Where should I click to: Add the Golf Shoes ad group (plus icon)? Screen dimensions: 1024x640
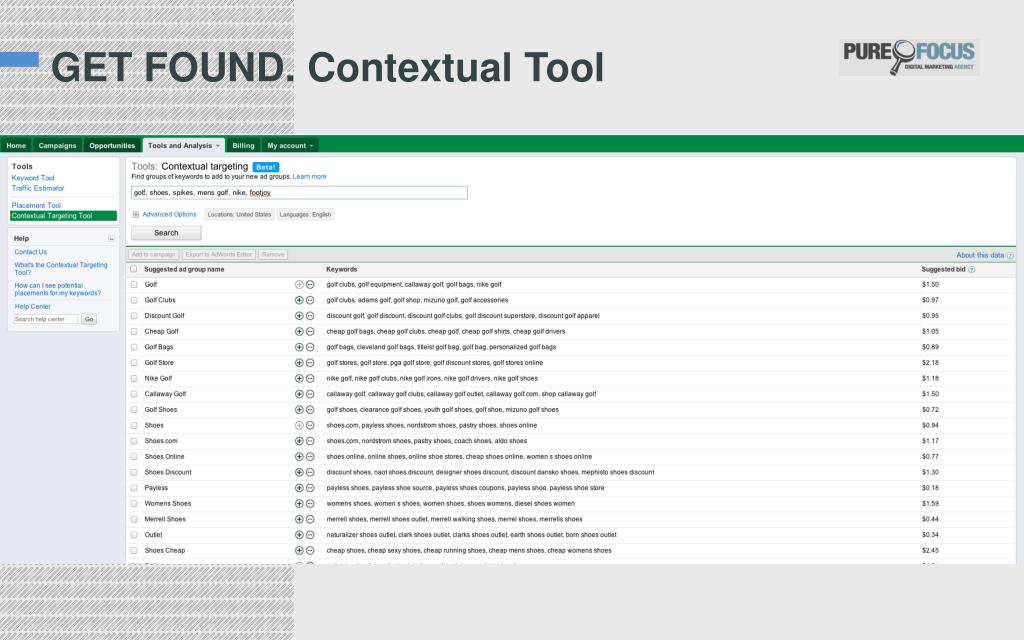(299, 410)
